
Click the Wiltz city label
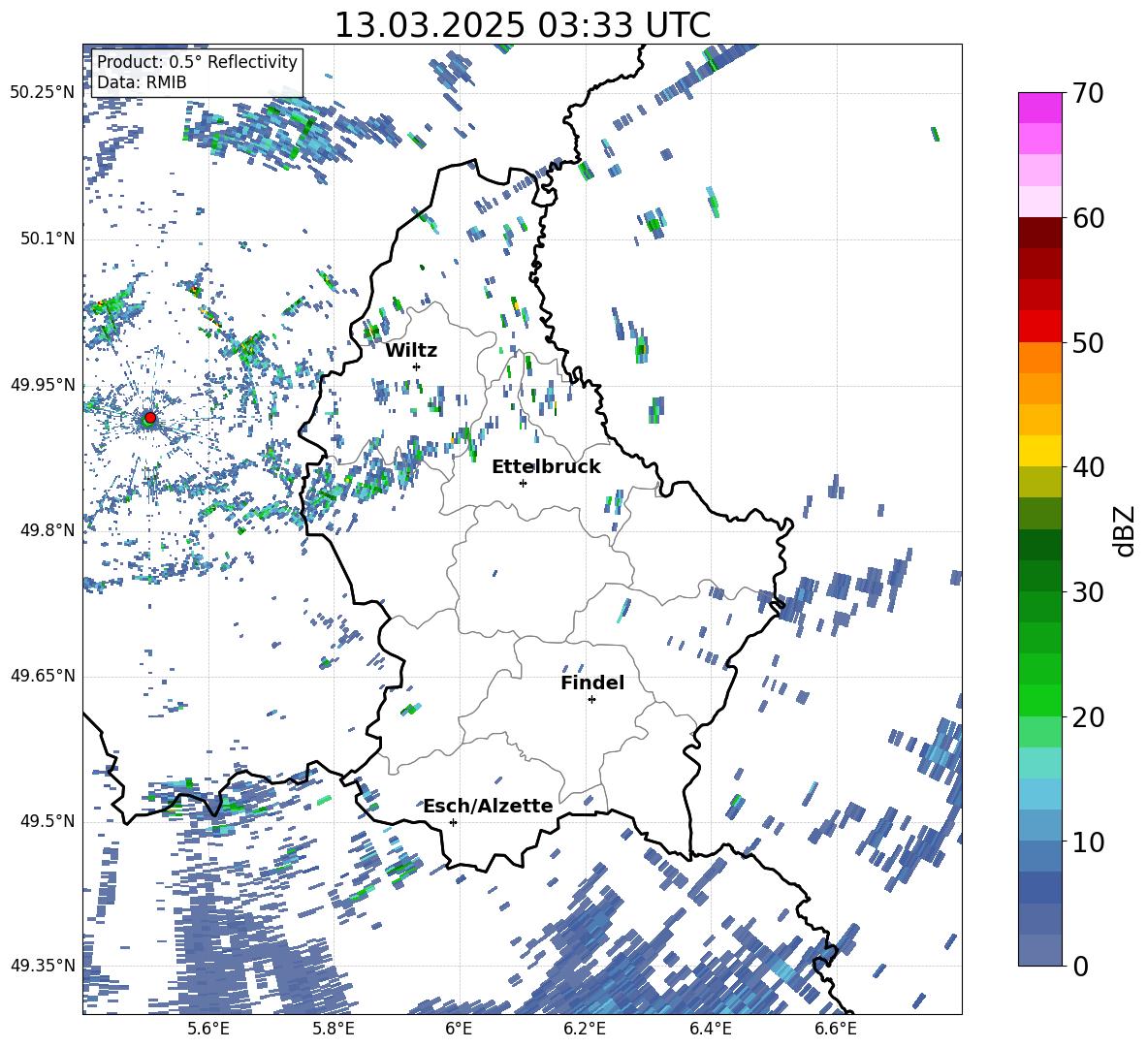pyautogui.click(x=411, y=350)
